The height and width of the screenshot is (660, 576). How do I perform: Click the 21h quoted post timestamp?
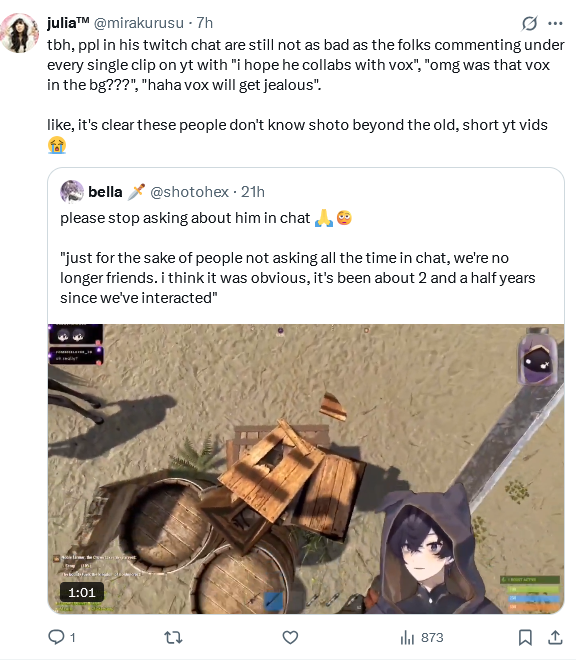pos(253,192)
